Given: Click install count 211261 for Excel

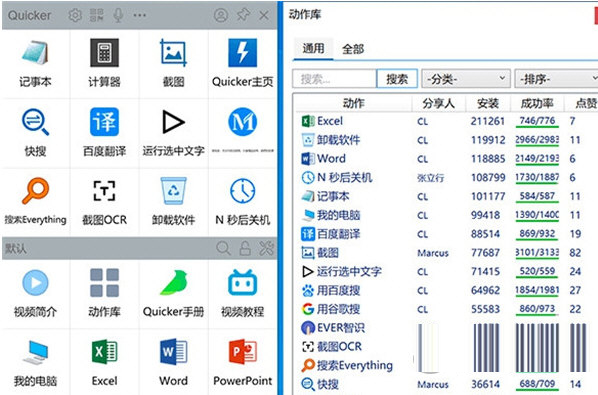Looking at the screenshot, I should 488,121.
